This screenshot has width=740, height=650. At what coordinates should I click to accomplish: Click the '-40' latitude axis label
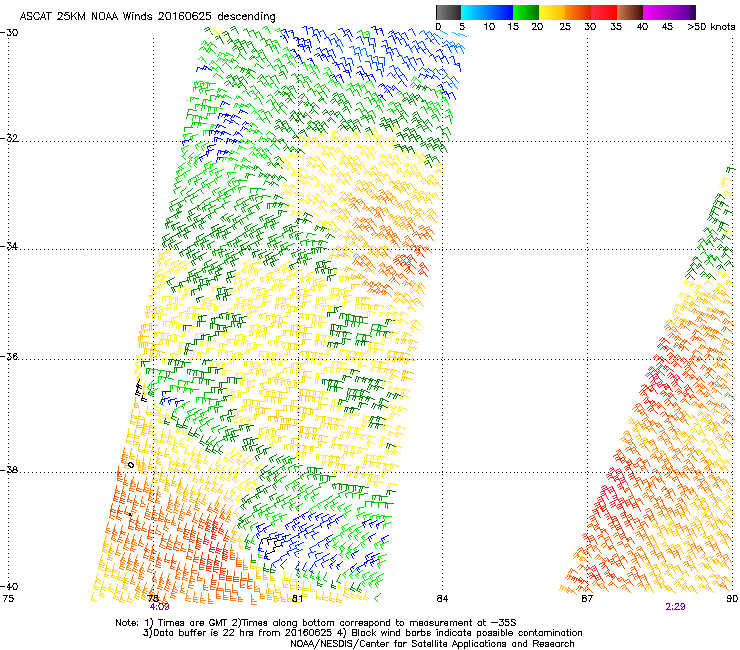[9, 586]
